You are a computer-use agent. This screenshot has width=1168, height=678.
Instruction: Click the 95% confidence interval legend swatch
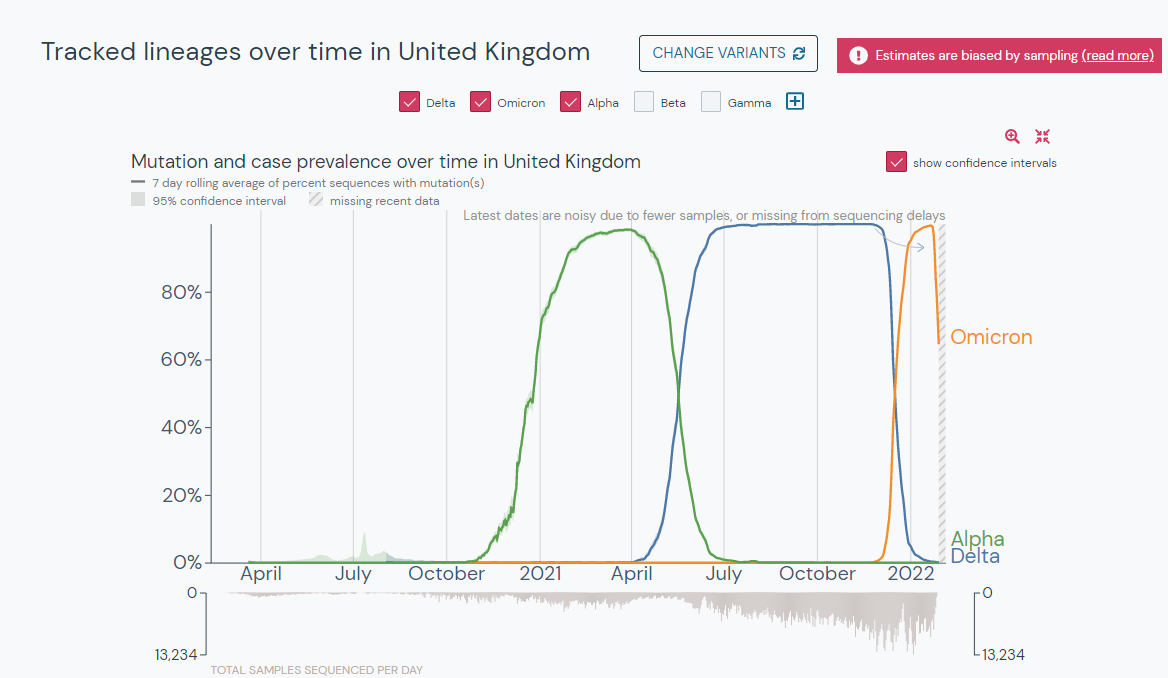click(138, 200)
